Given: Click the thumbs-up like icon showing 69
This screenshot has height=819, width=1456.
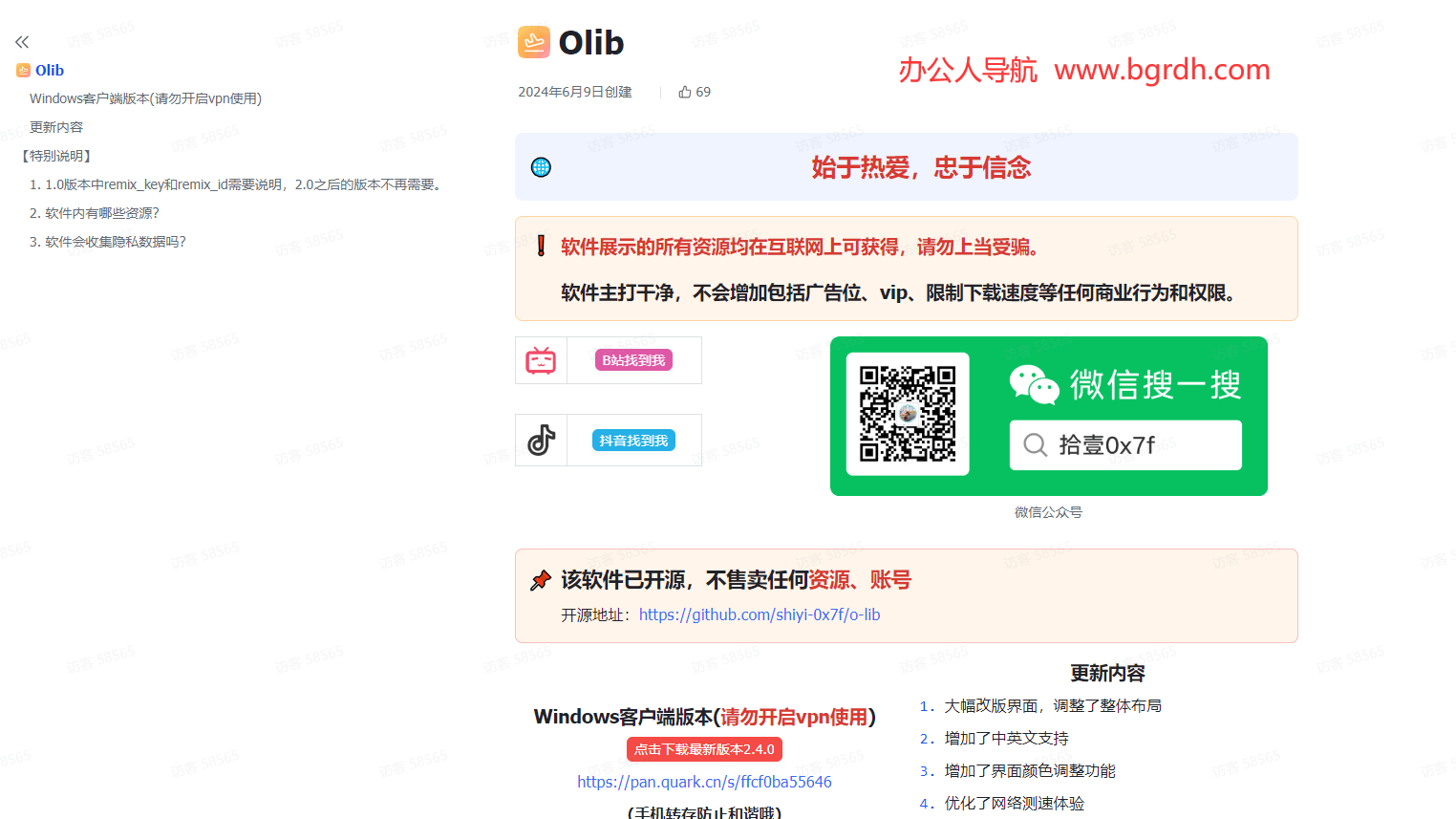Looking at the screenshot, I should (x=683, y=91).
